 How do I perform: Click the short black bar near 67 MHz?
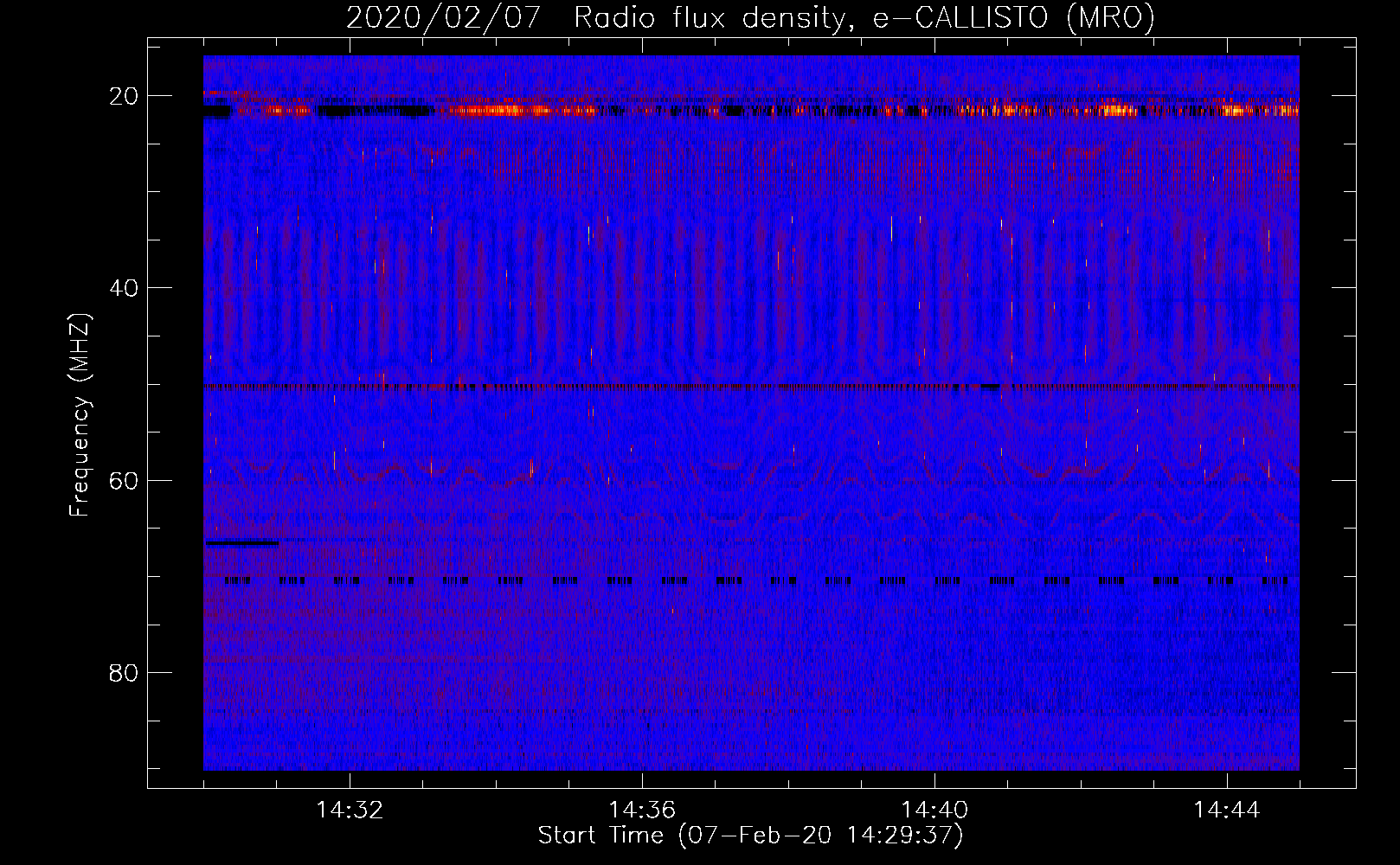coord(242,543)
